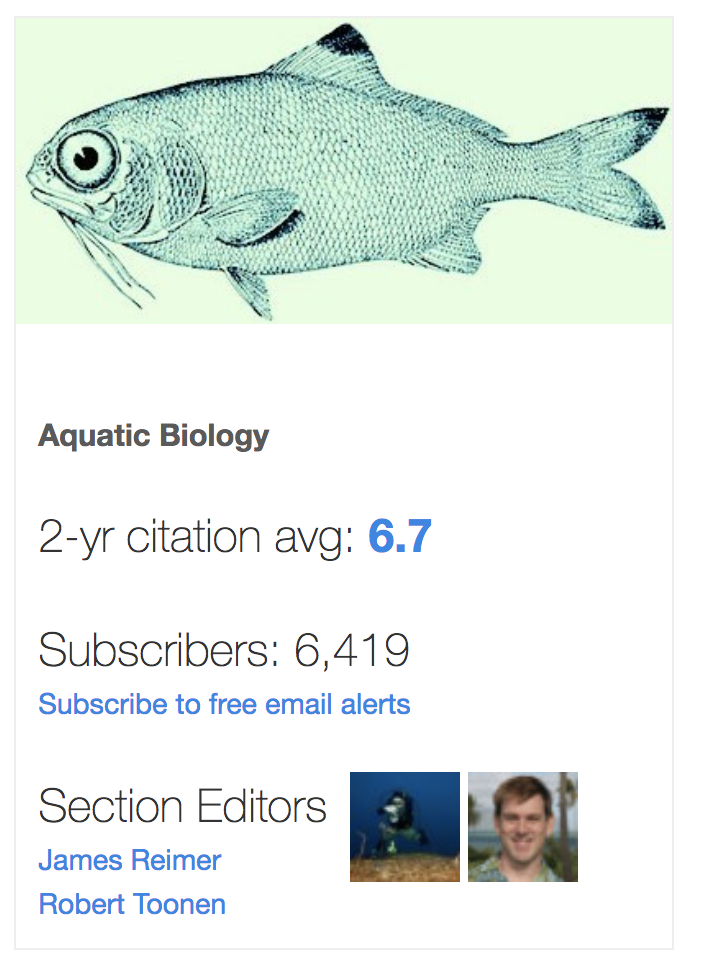Image resolution: width=708 pixels, height=960 pixels.
Task: Click the 2-yr citation avg label
Action: pos(196,538)
